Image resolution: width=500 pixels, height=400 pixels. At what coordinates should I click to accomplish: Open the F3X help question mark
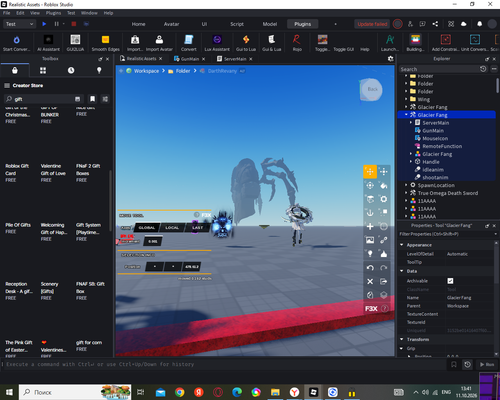pyautogui.click(x=384, y=309)
